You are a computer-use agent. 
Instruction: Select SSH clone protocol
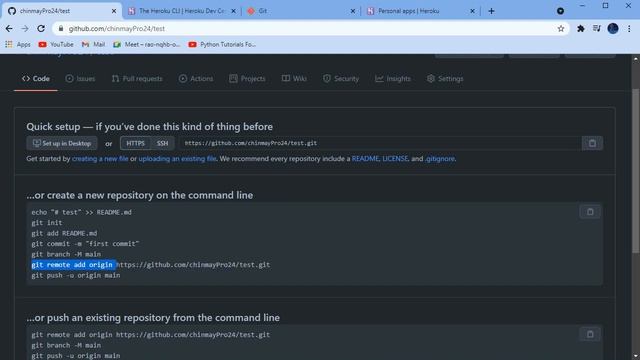162,143
